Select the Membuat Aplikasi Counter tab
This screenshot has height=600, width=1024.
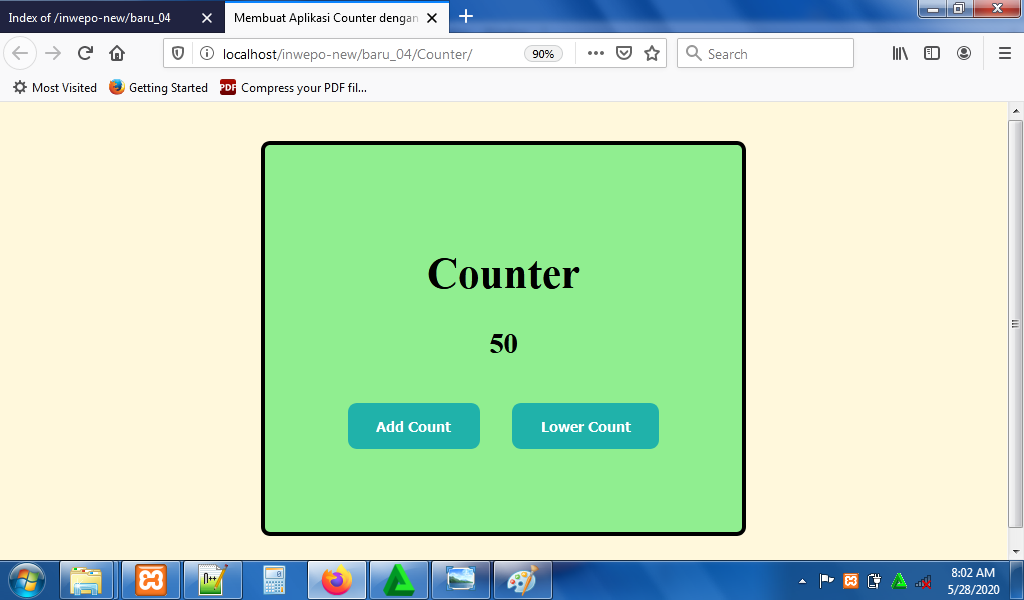pyautogui.click(x=325, y=18)
